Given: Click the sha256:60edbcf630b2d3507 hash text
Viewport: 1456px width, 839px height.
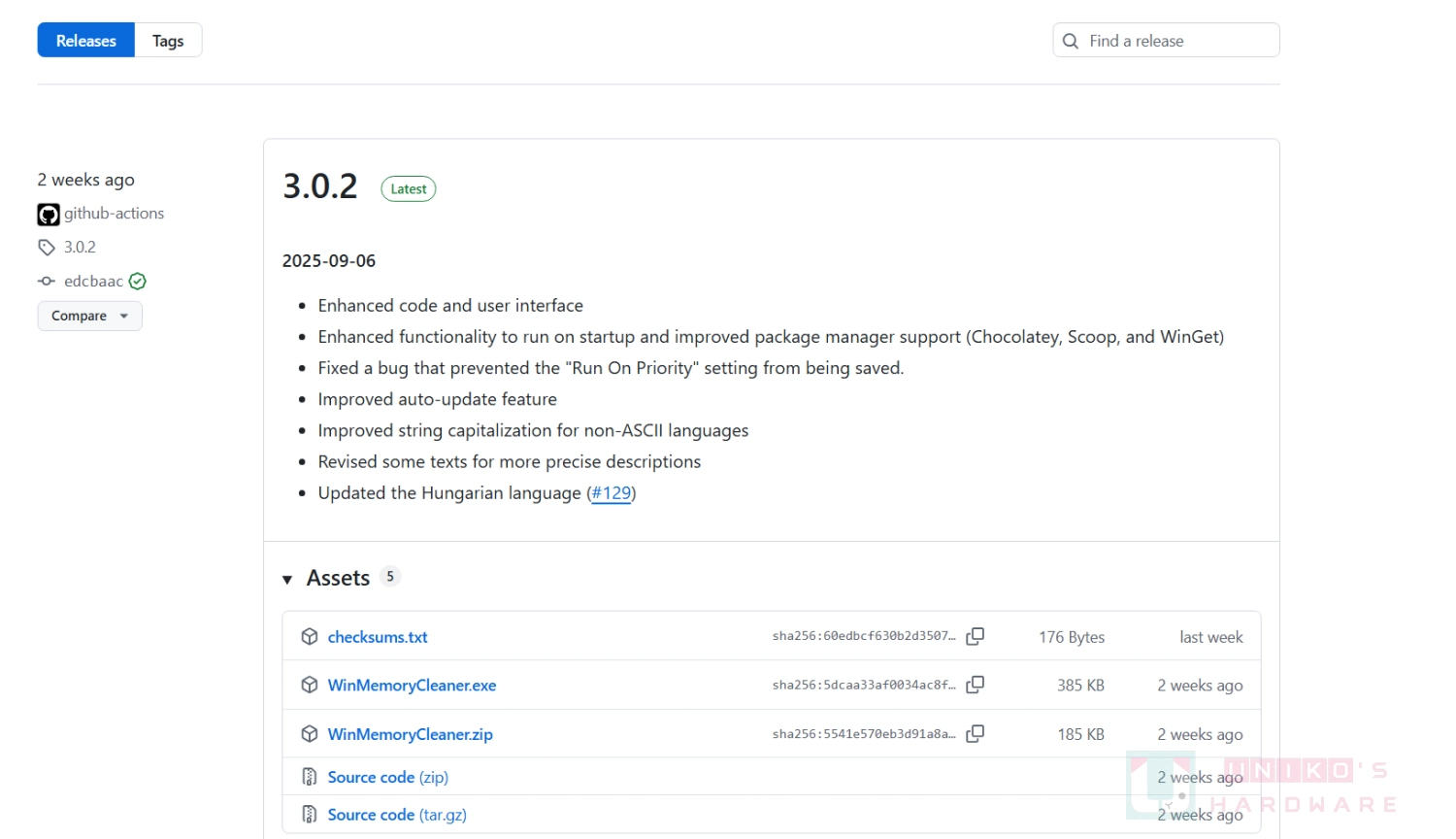Looking at the screenshot, I should [x=864, y=637].
